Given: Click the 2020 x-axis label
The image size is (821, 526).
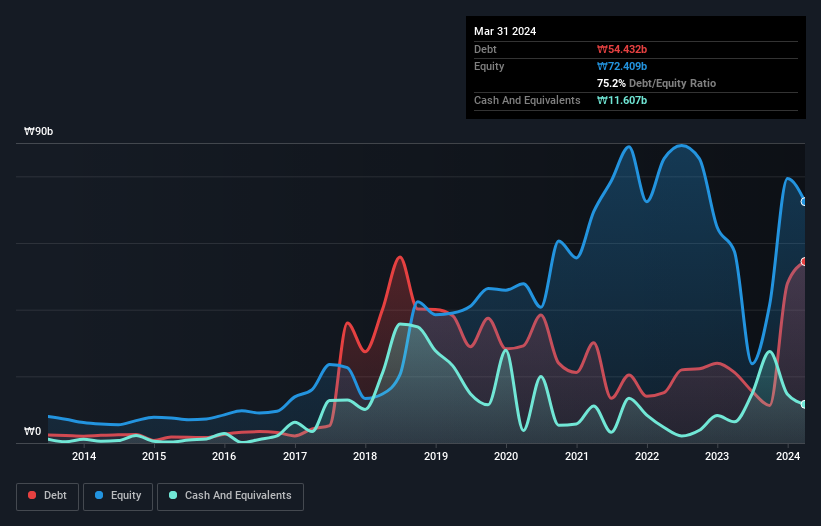Looking at the screenshot, I should point(506,456).
